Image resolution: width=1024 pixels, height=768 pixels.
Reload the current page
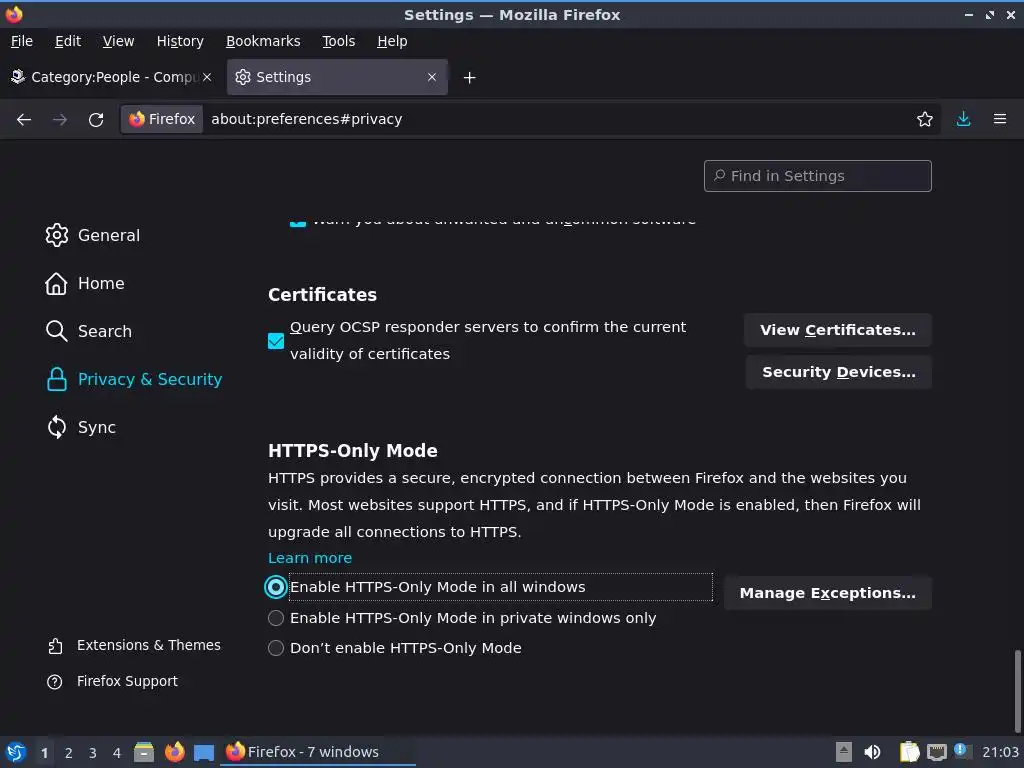96,120
